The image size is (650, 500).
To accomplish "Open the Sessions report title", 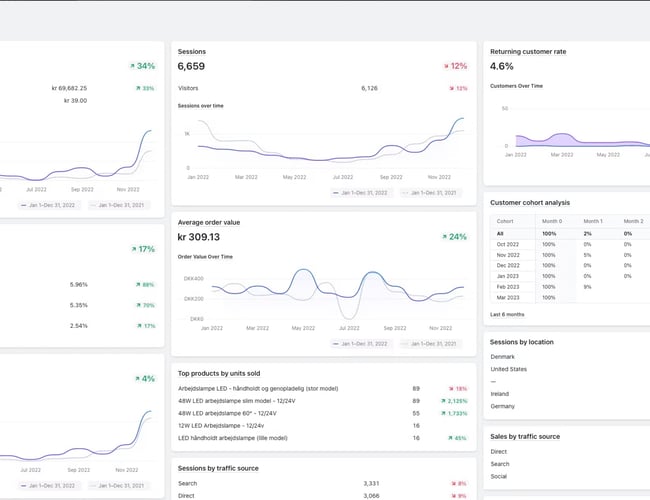I will [x=192, y=52].
